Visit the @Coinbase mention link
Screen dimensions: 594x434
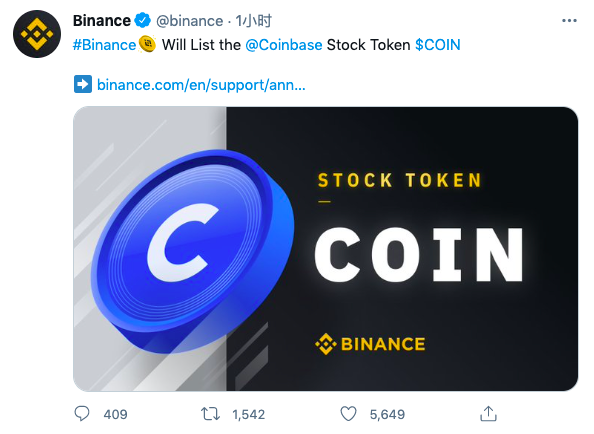point(284,45)
